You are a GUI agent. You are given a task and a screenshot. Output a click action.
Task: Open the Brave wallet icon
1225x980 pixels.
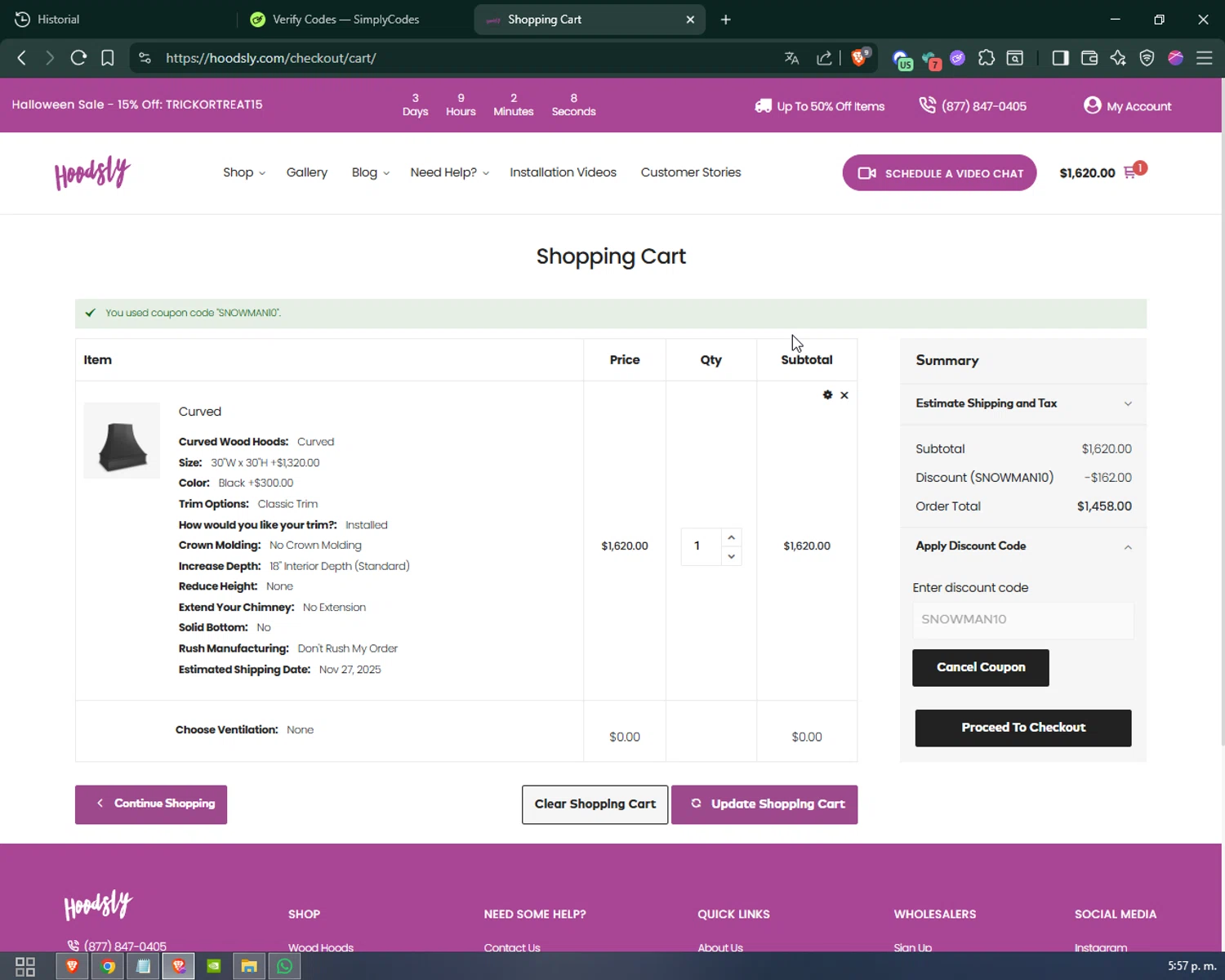(1089, 58)
